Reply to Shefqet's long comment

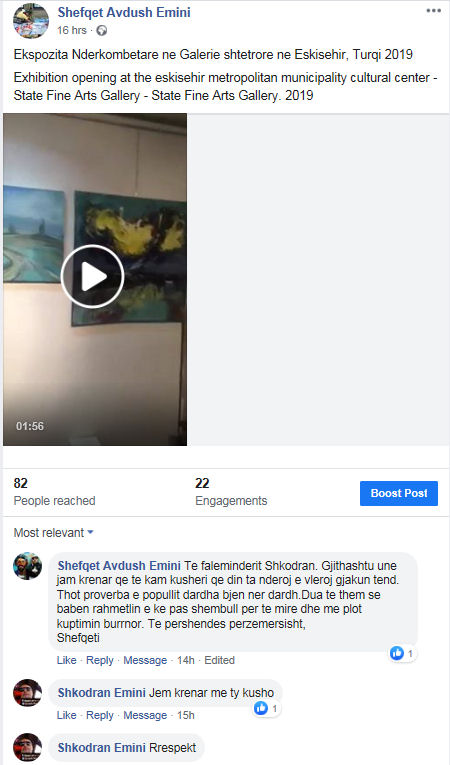[x=100, y=660]
